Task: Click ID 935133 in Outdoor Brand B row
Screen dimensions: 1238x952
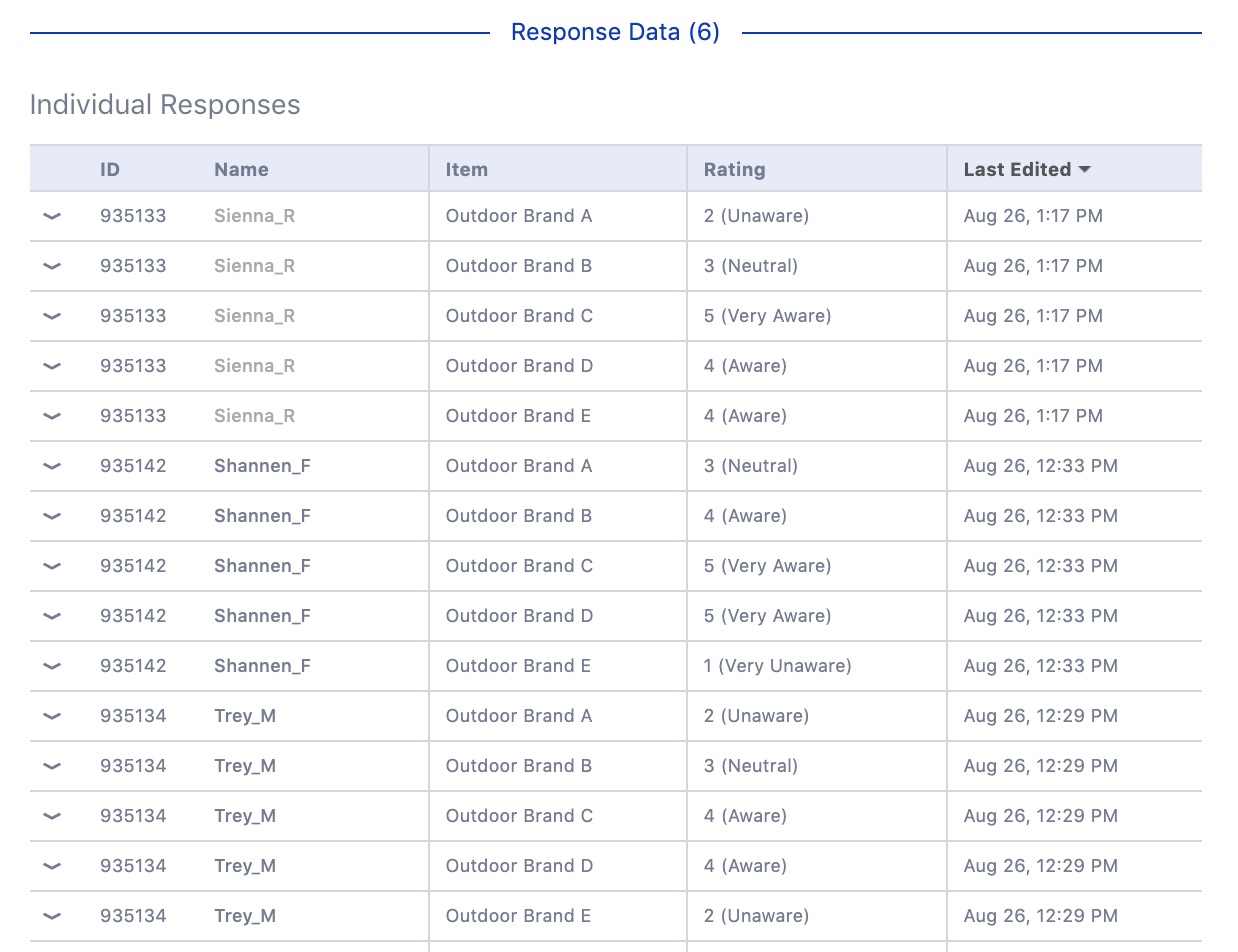Action: (133, 266)
